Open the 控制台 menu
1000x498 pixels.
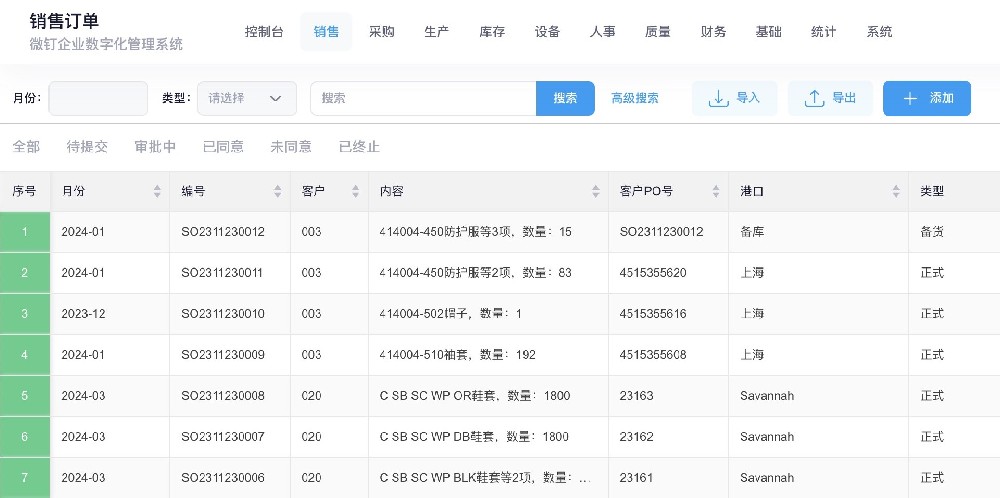264,32
